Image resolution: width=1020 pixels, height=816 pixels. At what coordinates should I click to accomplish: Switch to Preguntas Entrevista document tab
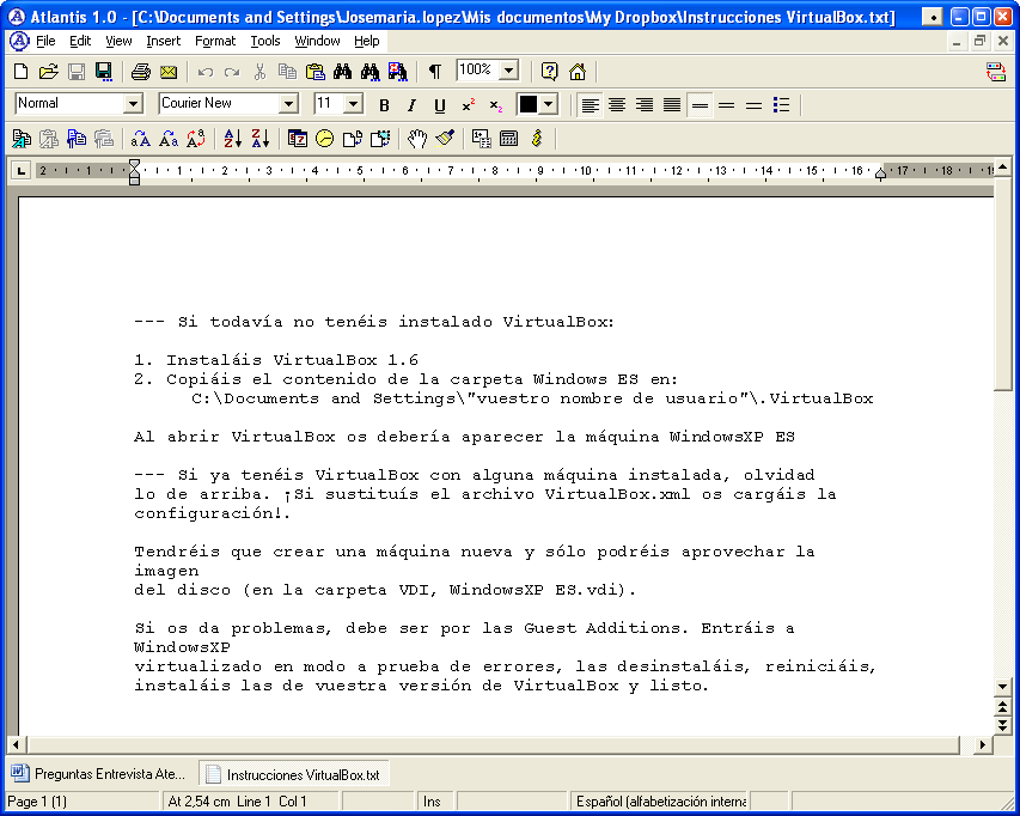(99, 774)
